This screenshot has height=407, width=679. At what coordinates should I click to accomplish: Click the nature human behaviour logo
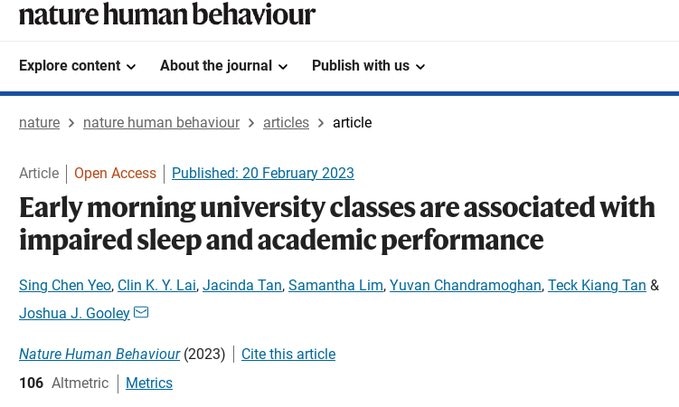pos(167,14)
